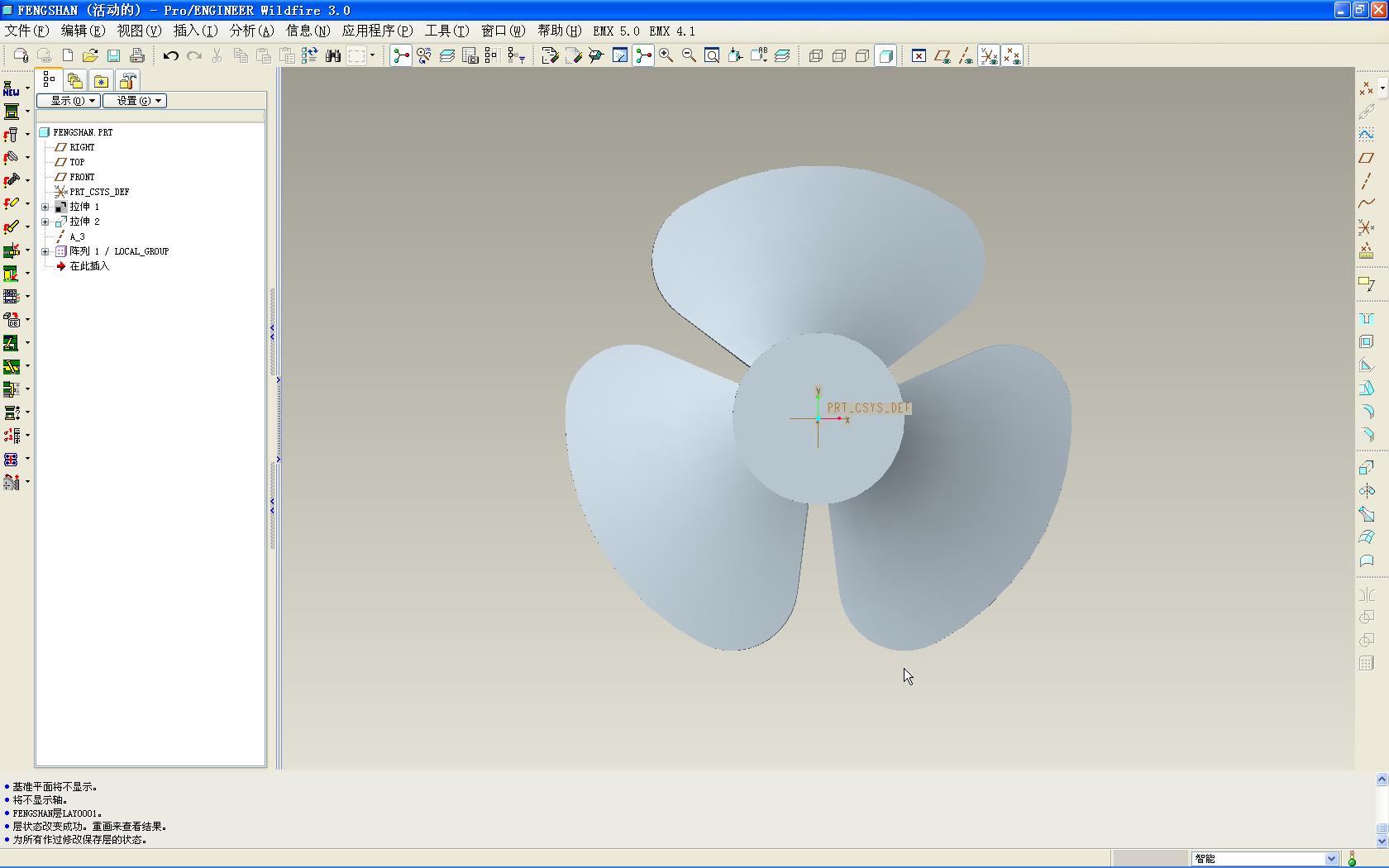Click the 在此插入 insert marker
1389x868 pixels.
coord(89,266)
